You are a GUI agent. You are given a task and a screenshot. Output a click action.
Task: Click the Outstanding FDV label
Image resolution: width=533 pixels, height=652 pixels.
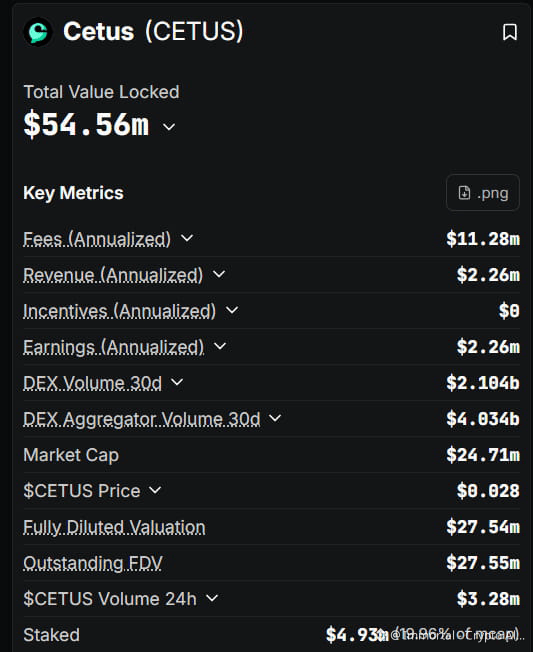click(93, 563)
